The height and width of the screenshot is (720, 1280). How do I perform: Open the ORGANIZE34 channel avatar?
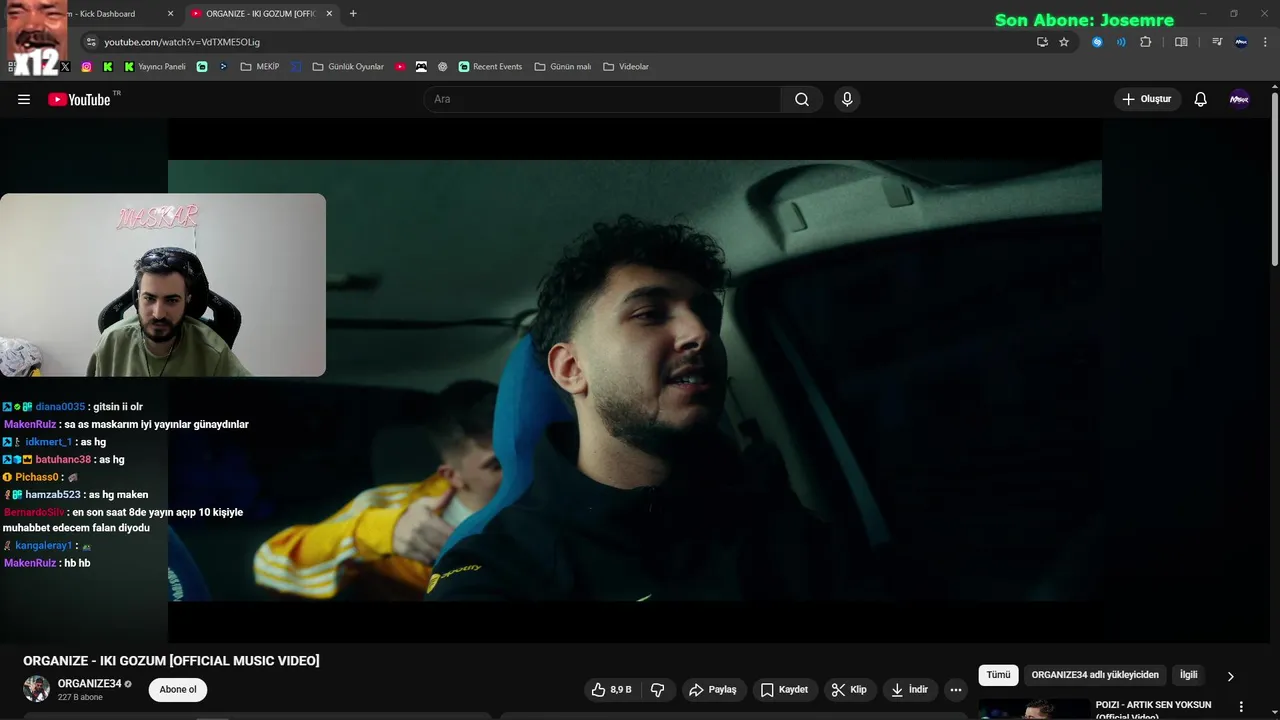coord(37,689)
